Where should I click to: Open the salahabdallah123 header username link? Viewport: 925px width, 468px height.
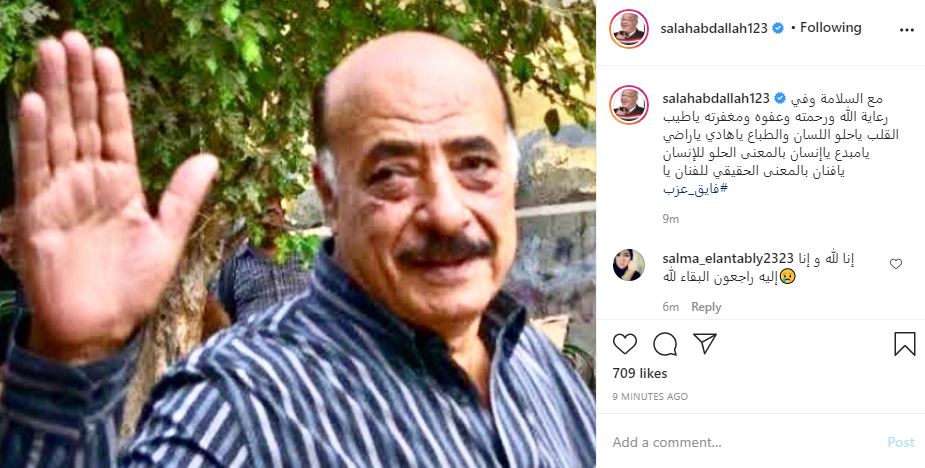(716, 28)
